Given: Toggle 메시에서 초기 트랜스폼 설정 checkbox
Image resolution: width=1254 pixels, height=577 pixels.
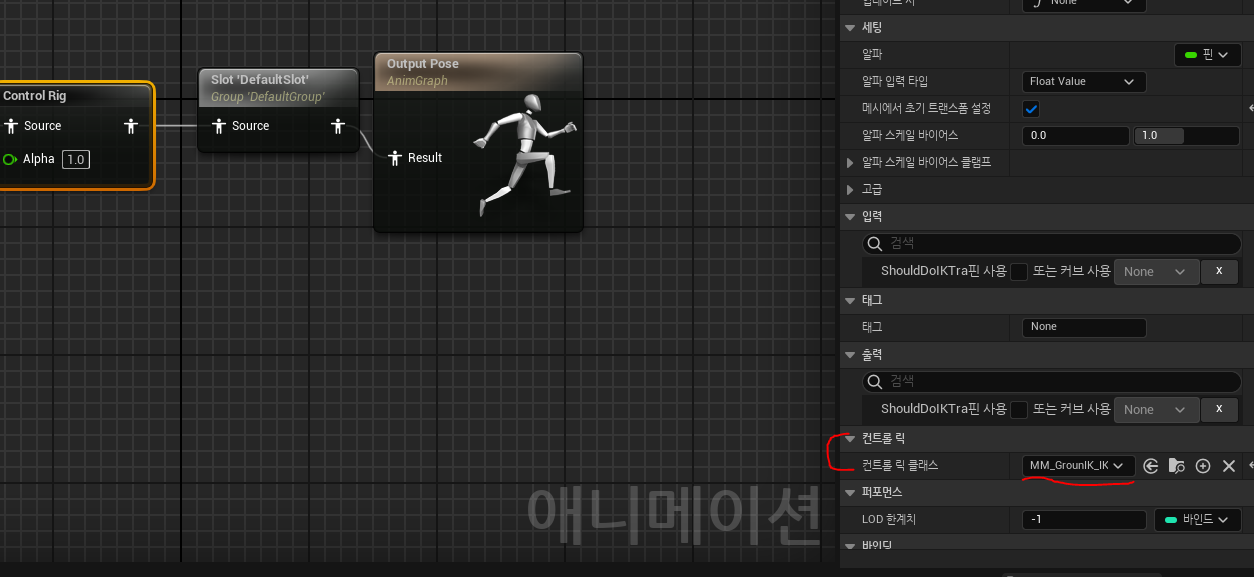Looking at the screenshot, I should click(1031, 108).
